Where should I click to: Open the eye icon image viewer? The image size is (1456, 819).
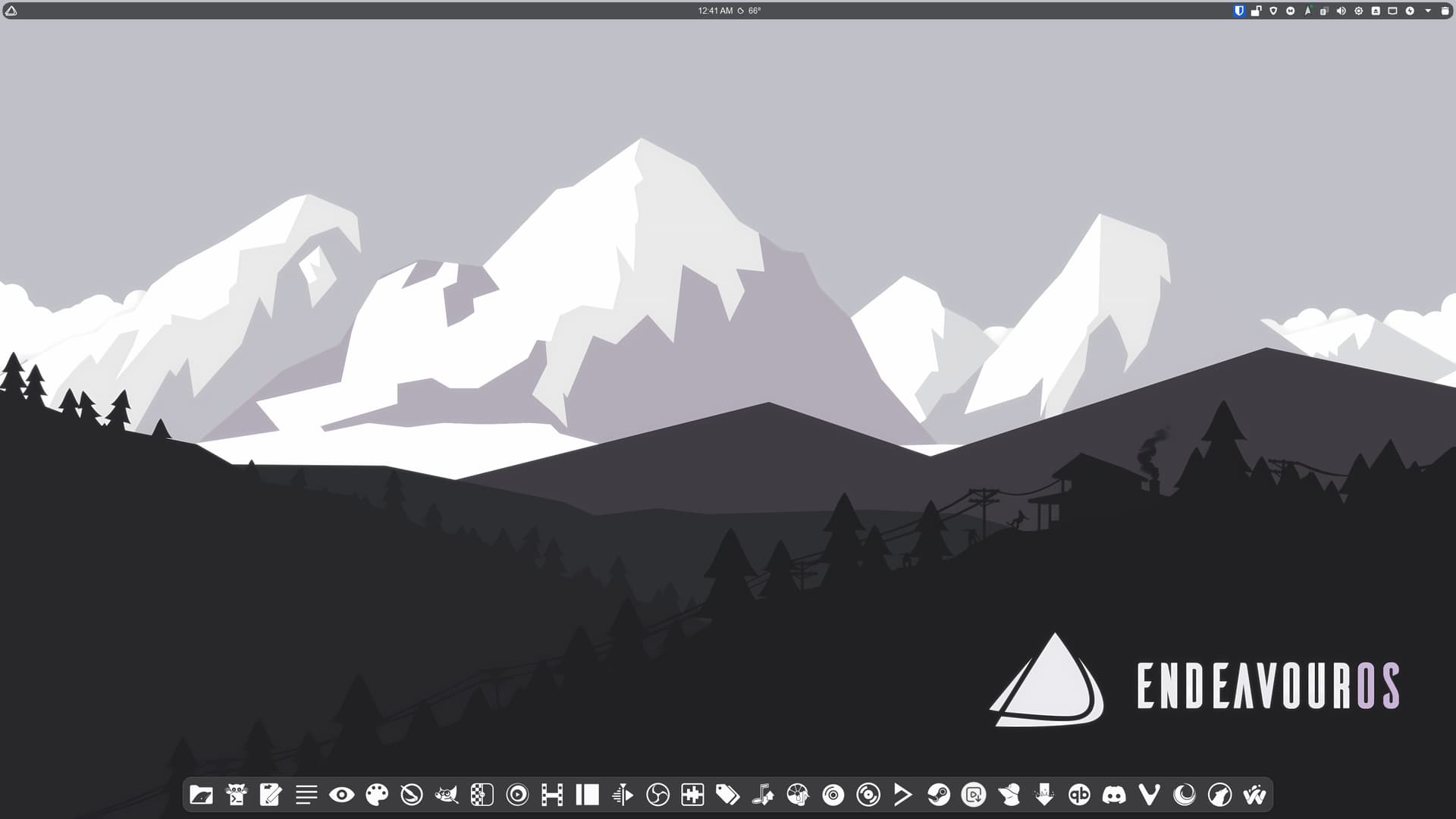342,795
